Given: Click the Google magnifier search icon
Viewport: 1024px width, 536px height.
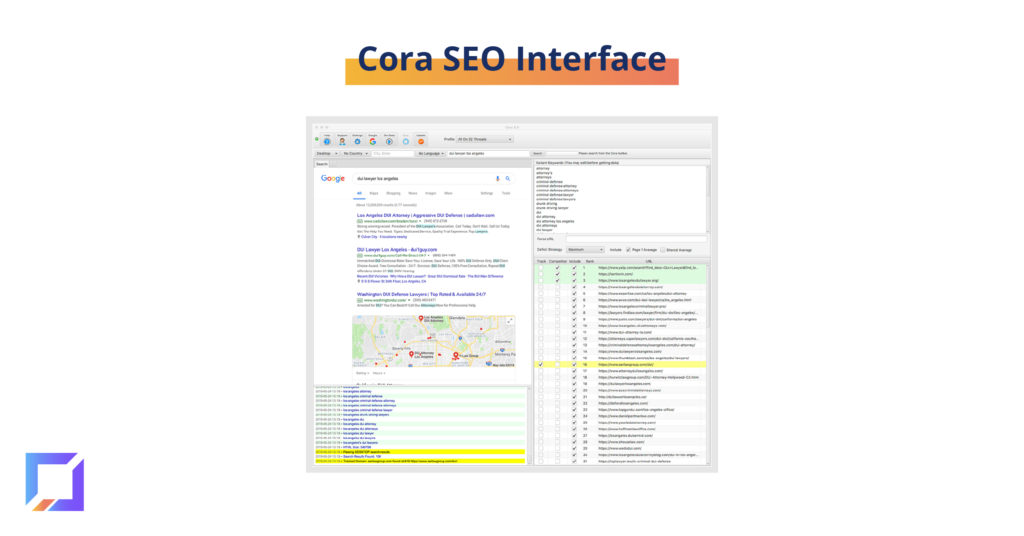Looking at the screenshot, I should (x=507, y=178).
